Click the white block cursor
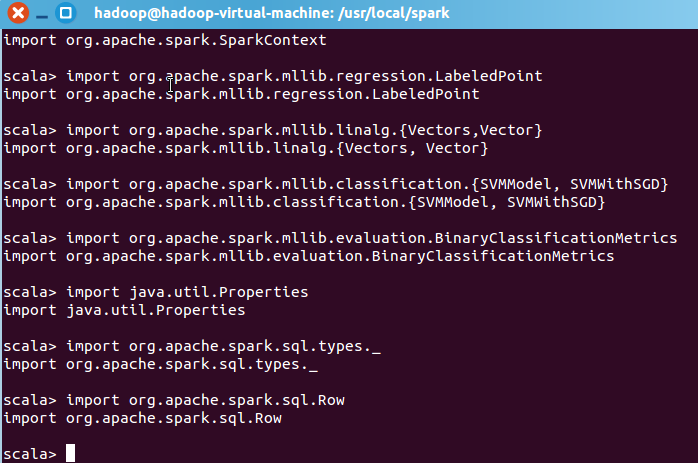 point(70,454)
